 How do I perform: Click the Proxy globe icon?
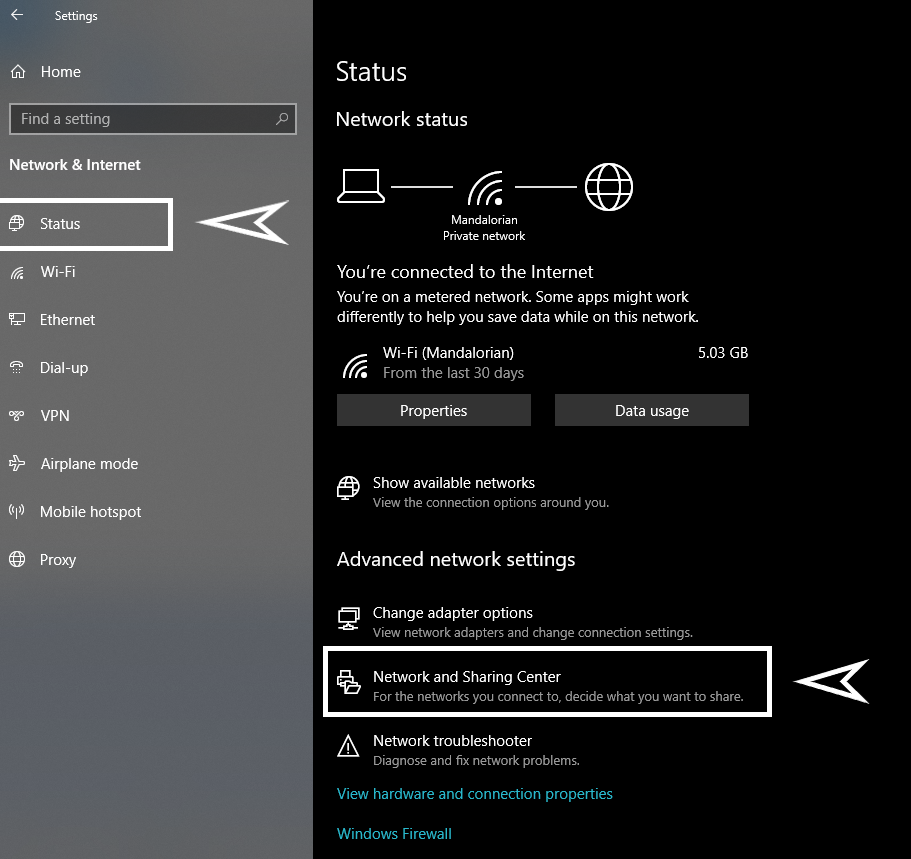[17, 559]
